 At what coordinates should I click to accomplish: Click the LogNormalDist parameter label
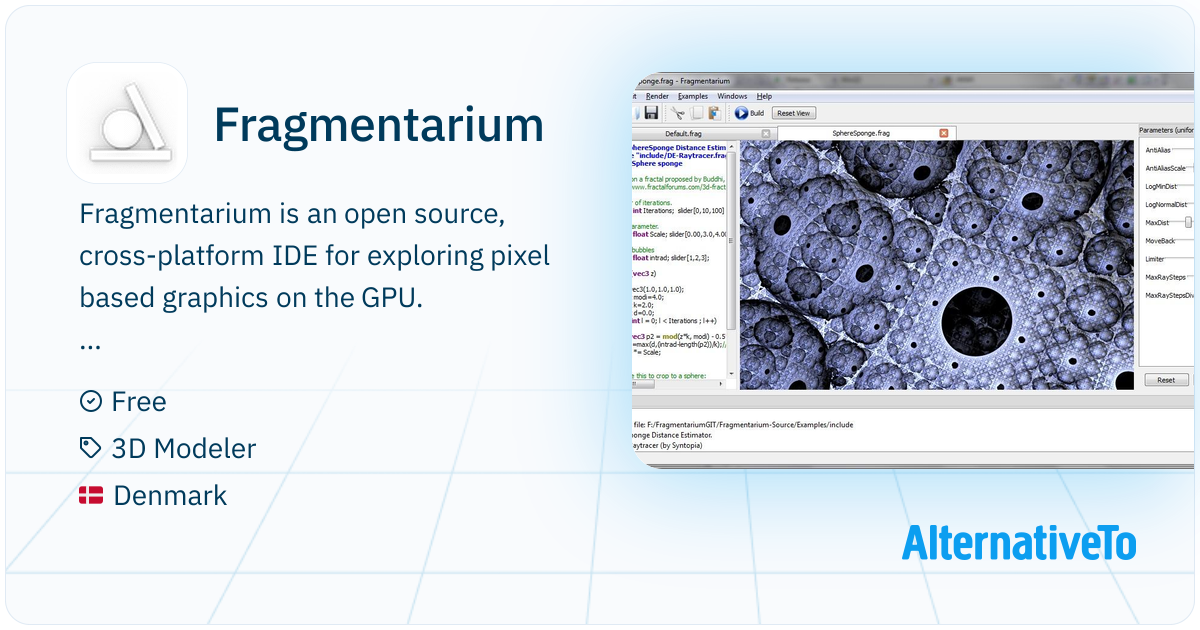coord(1165,204)
